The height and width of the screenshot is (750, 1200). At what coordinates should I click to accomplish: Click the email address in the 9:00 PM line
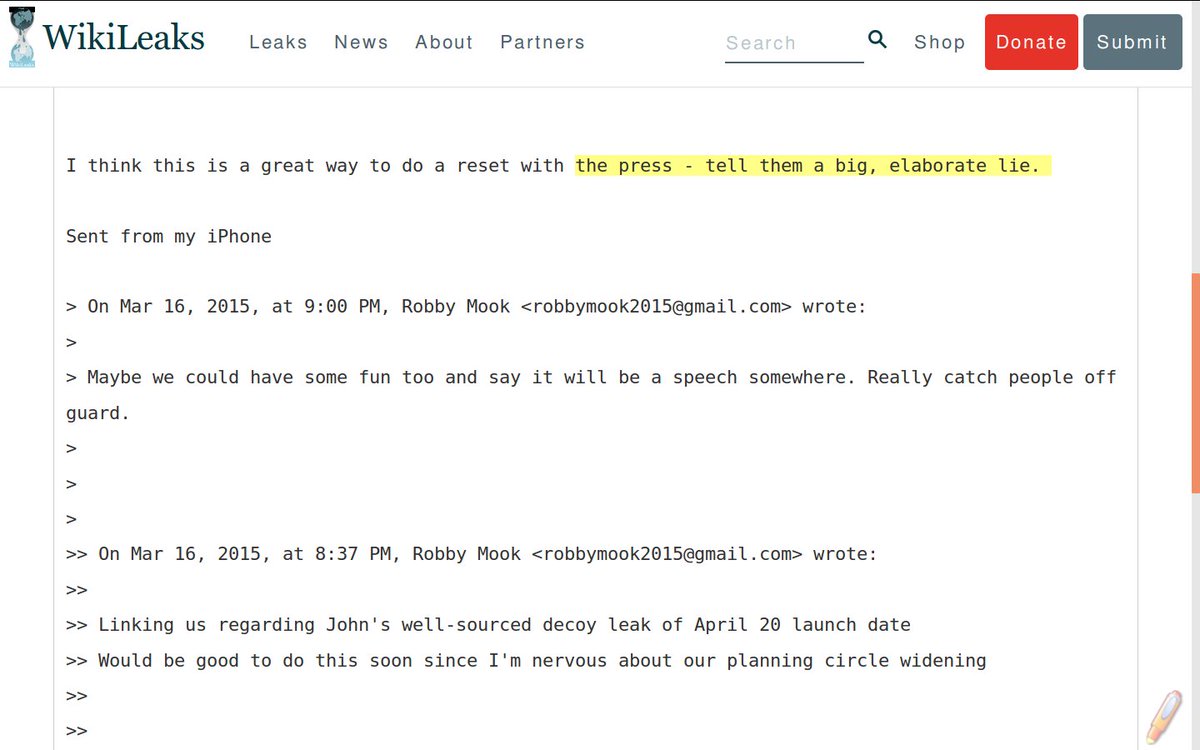[x=656, y=307]
